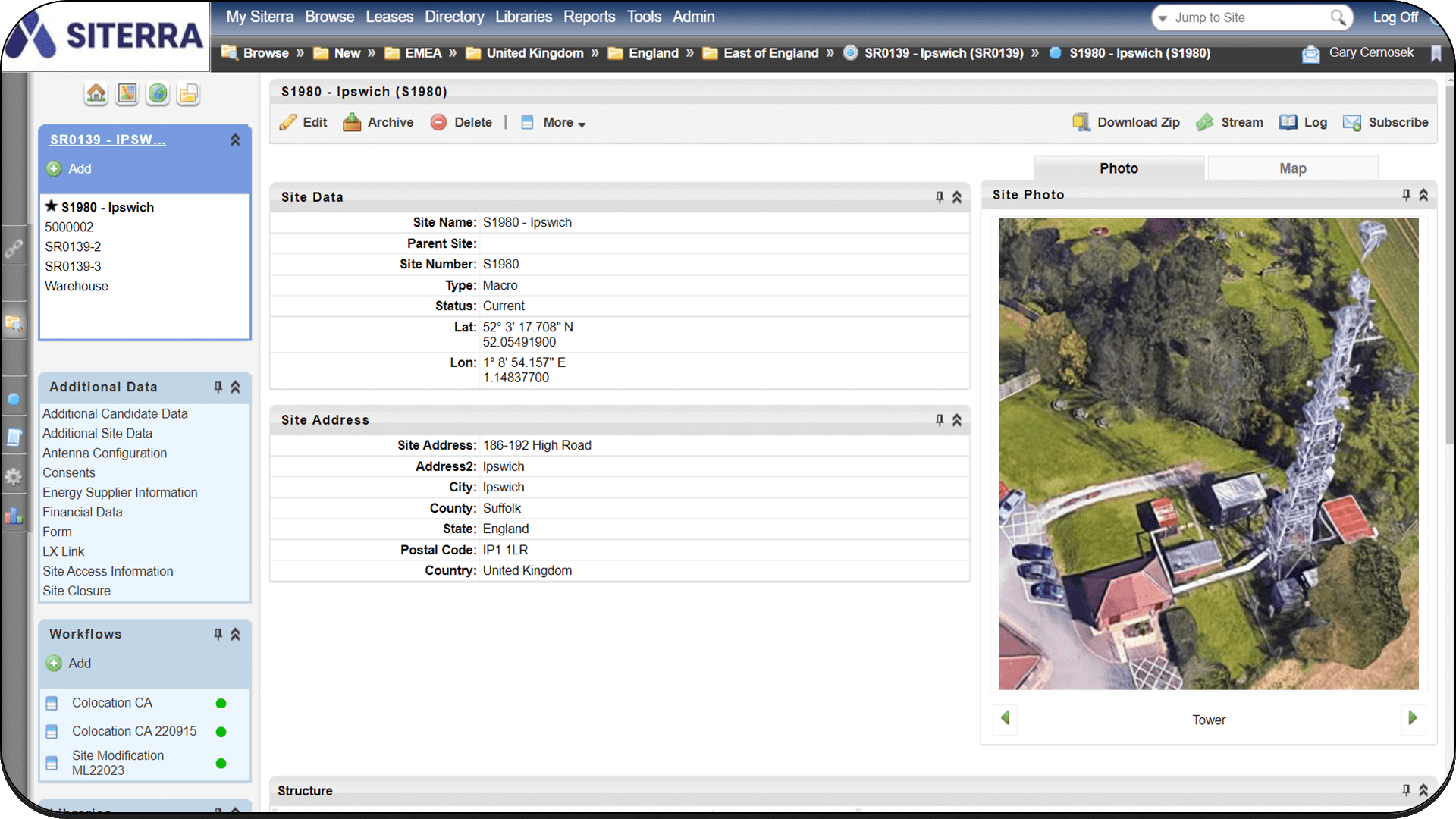
Task: Click the red Delete icon
Action: pyautogui.click(x=438, y=122)
